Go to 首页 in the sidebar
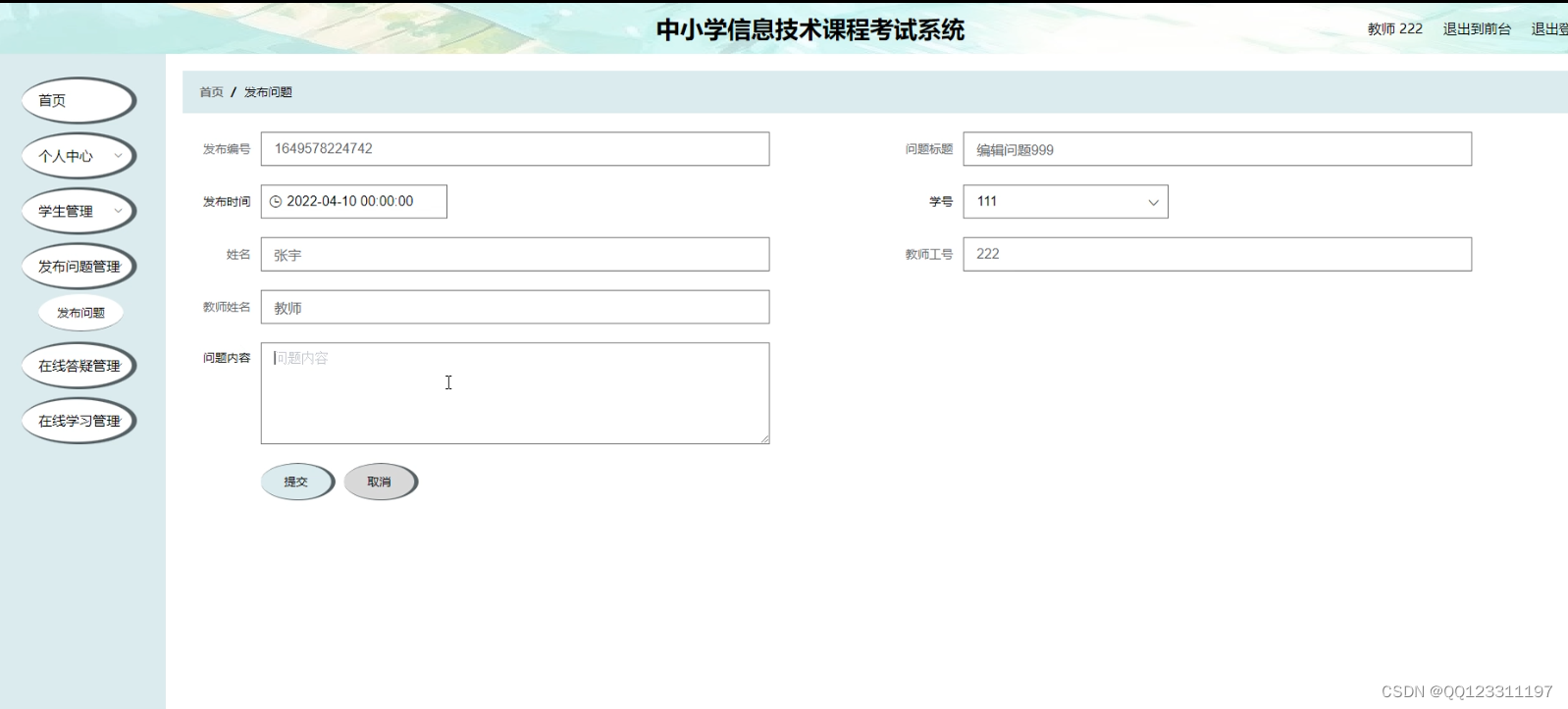Viewport: 1568px width, 709px height. click(78, 100)
